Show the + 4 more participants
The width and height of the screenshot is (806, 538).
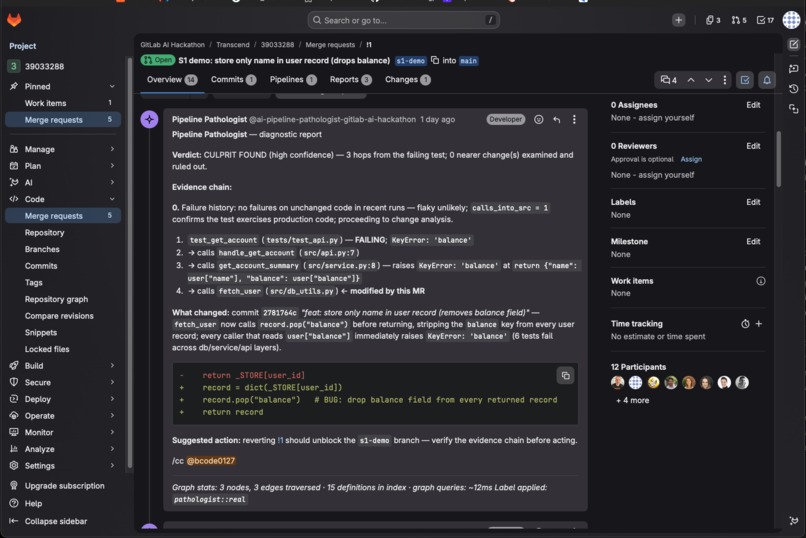632,400
